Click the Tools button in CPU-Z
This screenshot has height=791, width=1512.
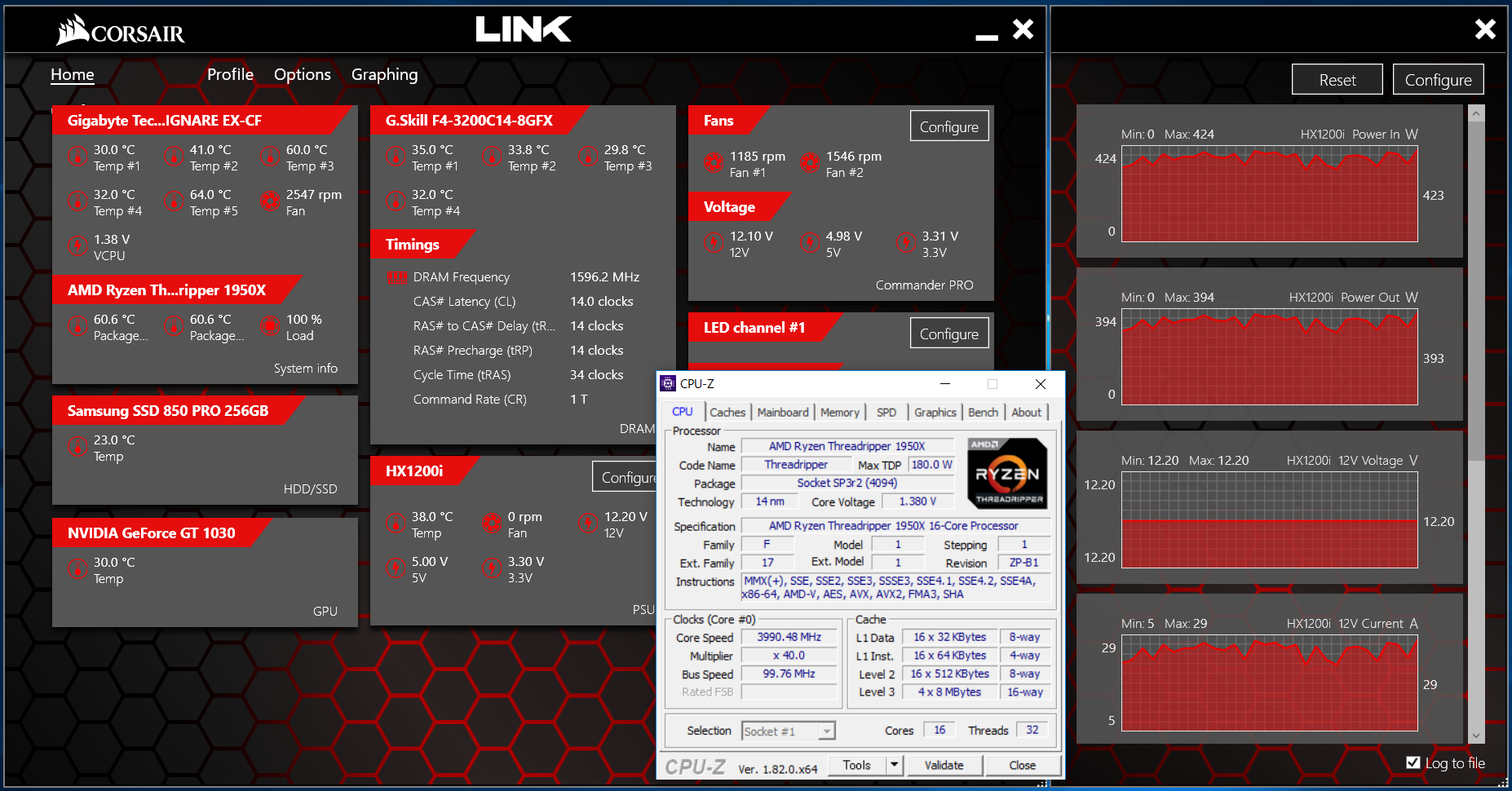point(856,765)
